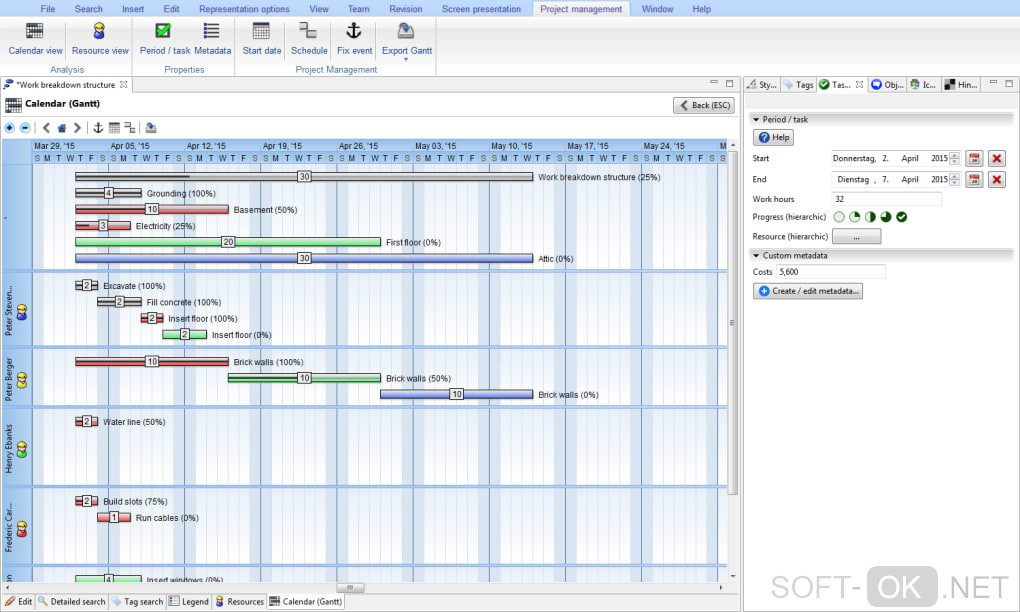Open the File menu
Viewport: 1020px width, 612px height.
pos(47,9)
